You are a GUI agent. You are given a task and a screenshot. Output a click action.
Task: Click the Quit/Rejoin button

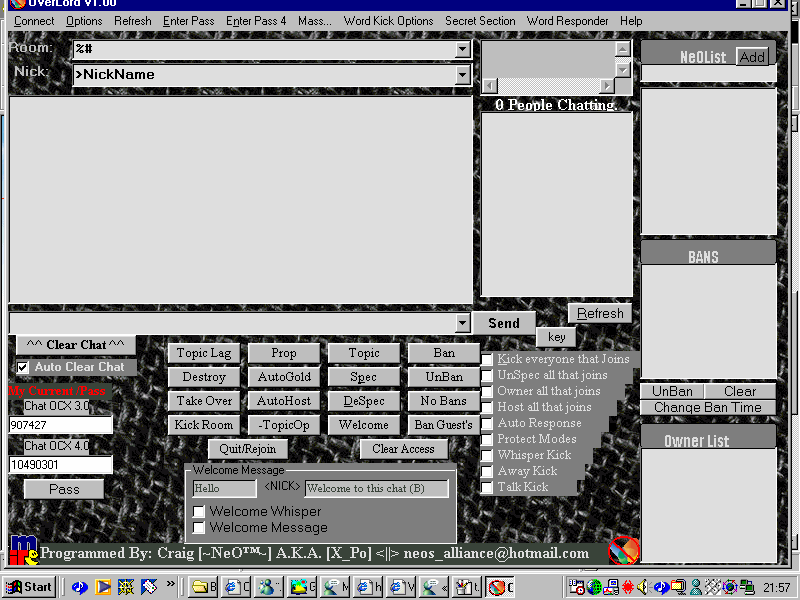coord(247,449)
